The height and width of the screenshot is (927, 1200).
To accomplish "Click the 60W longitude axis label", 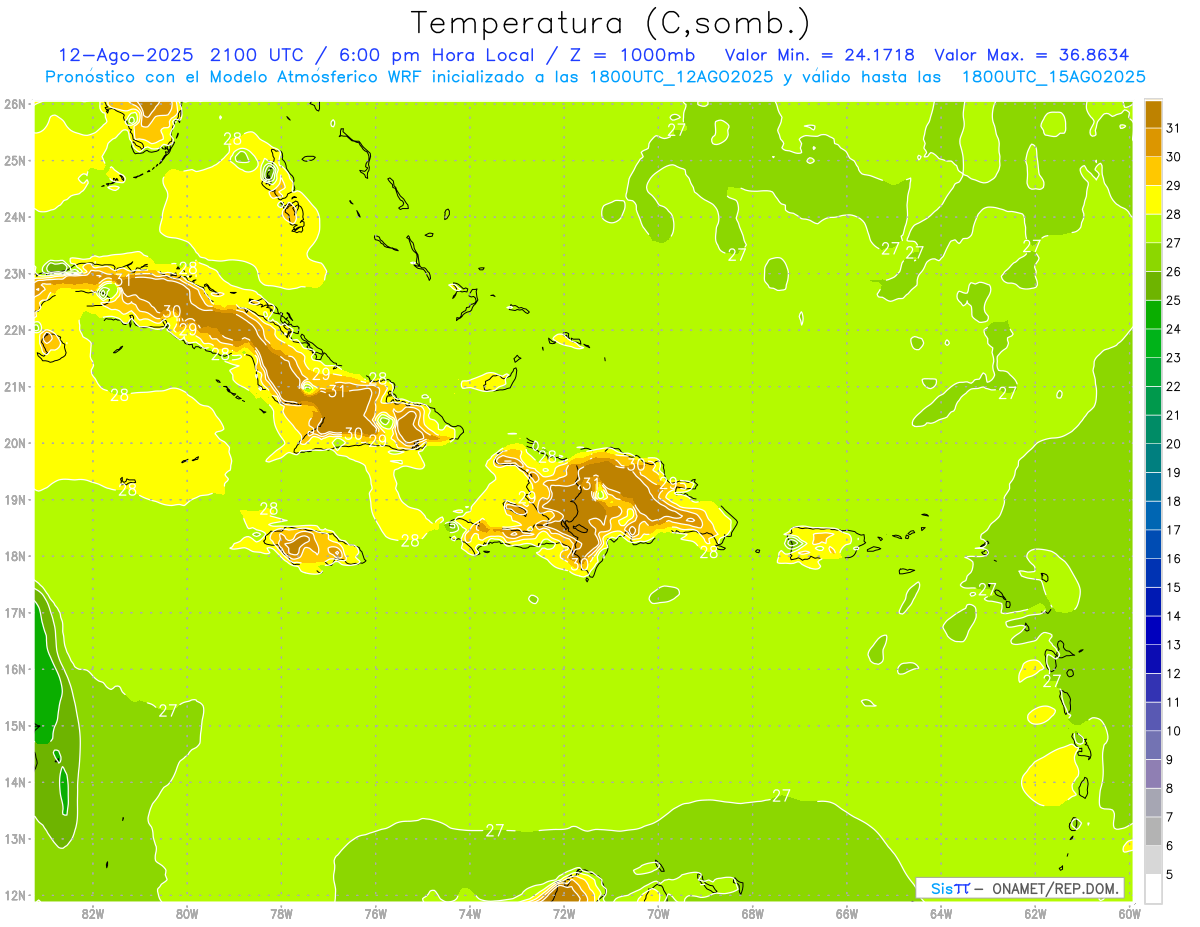I will pos(1129,913).
